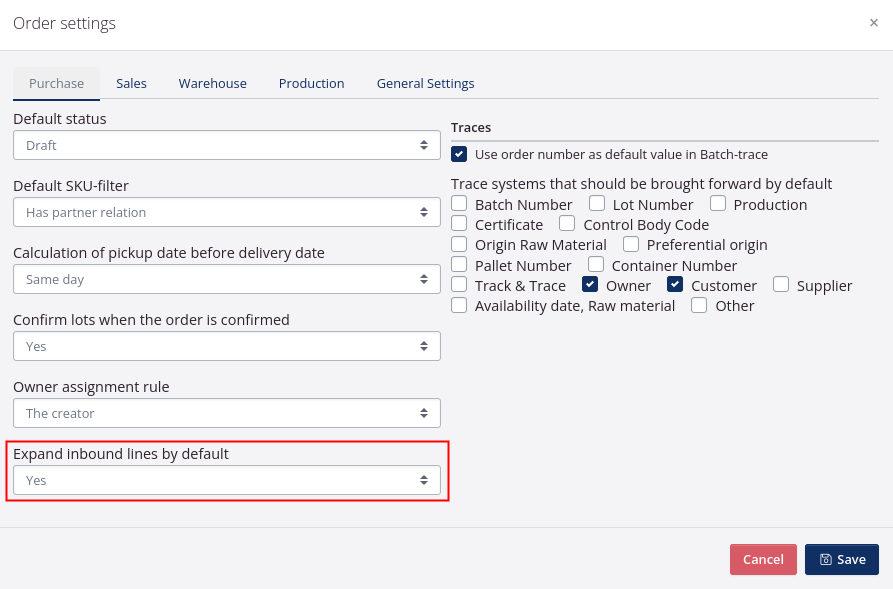Close the Order settings dialog
893x589 pixels.
[x=874, y=23]
